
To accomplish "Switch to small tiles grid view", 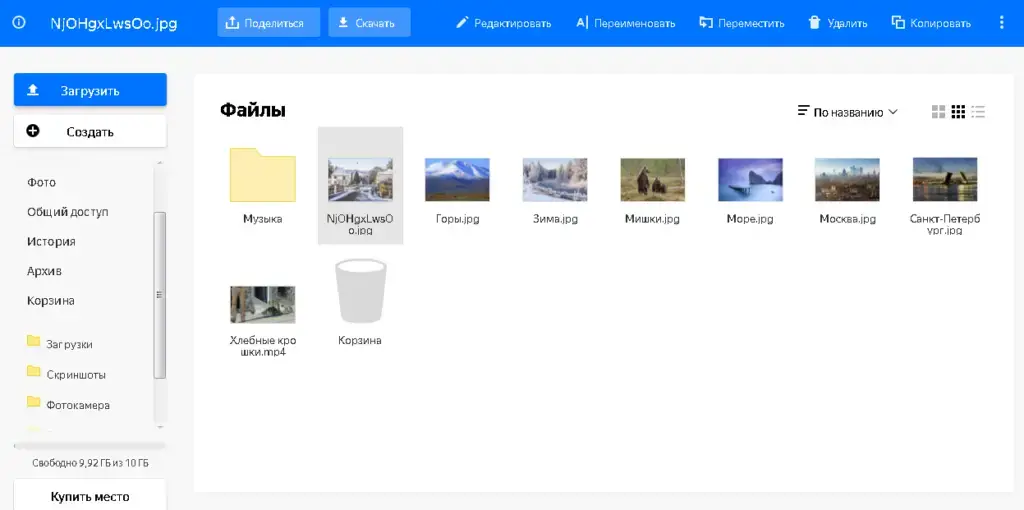I will pyautogui.click(x=958, y=112).
